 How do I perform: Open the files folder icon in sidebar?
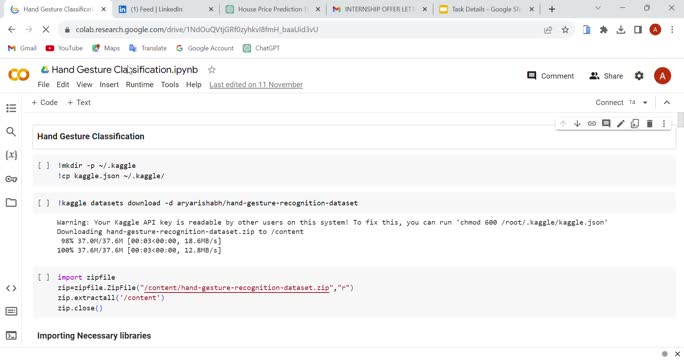(x=11, y=202)
